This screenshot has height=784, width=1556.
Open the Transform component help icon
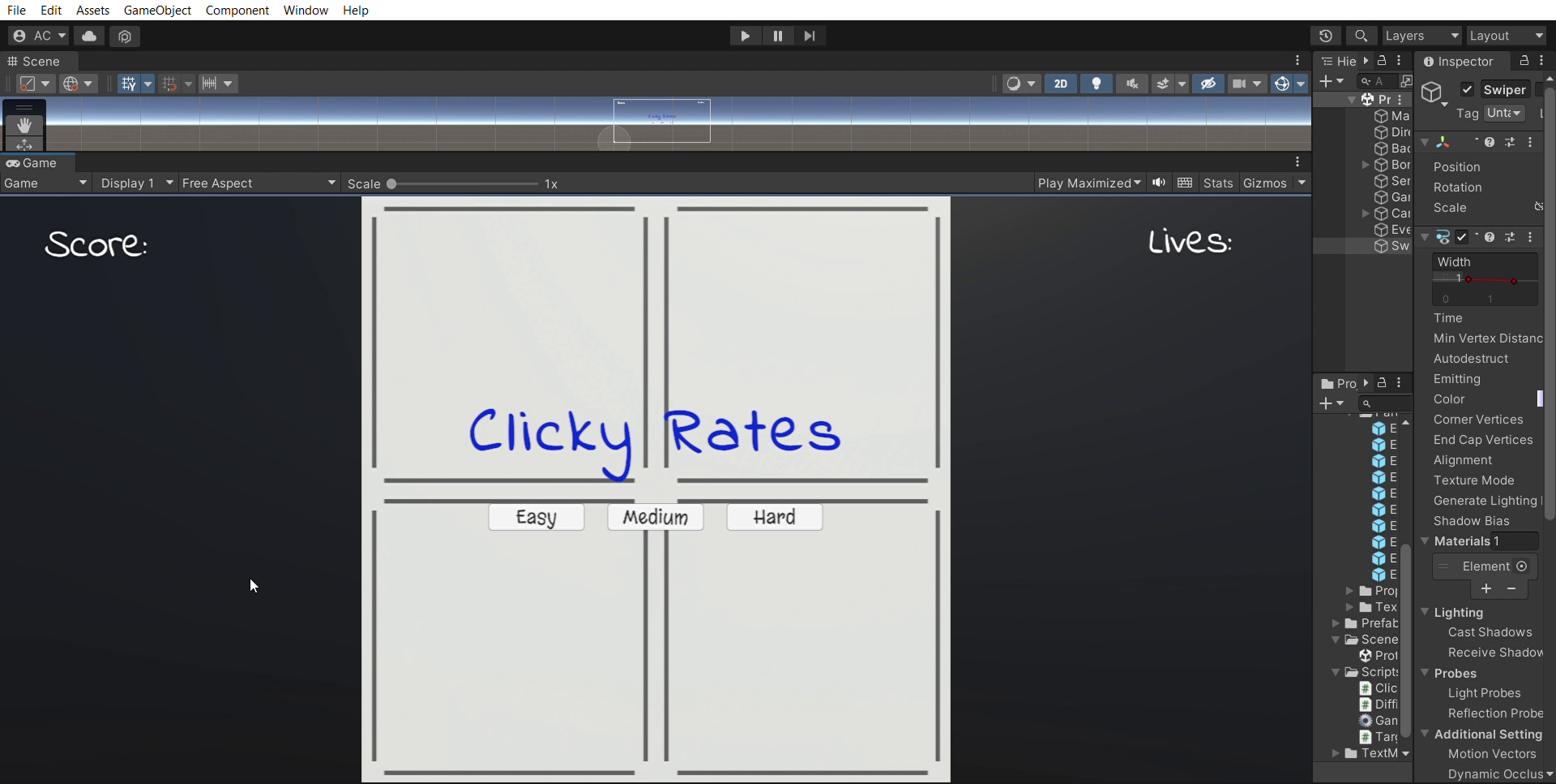pos(1490,143)
